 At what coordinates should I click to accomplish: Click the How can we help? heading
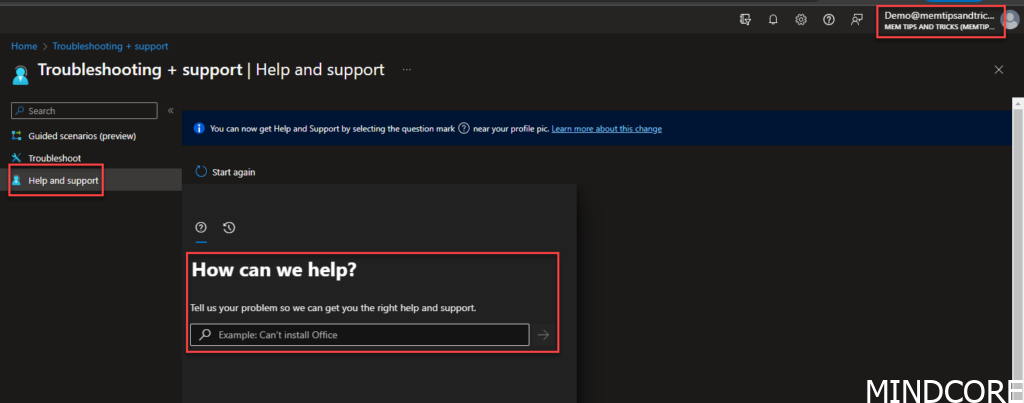pos(274,270)
